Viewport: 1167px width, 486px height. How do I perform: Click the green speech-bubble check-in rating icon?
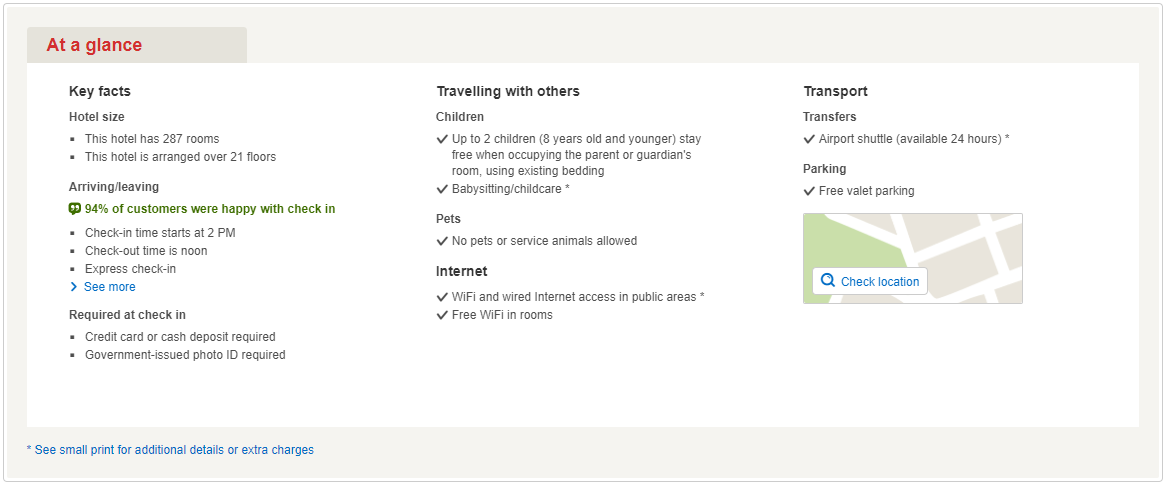point(75,209)
